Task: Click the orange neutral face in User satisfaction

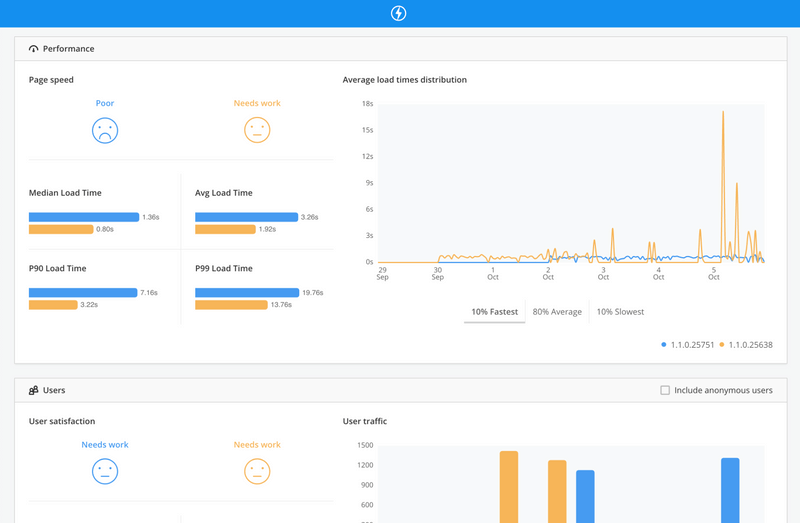Action: click(x=257, y=471)
